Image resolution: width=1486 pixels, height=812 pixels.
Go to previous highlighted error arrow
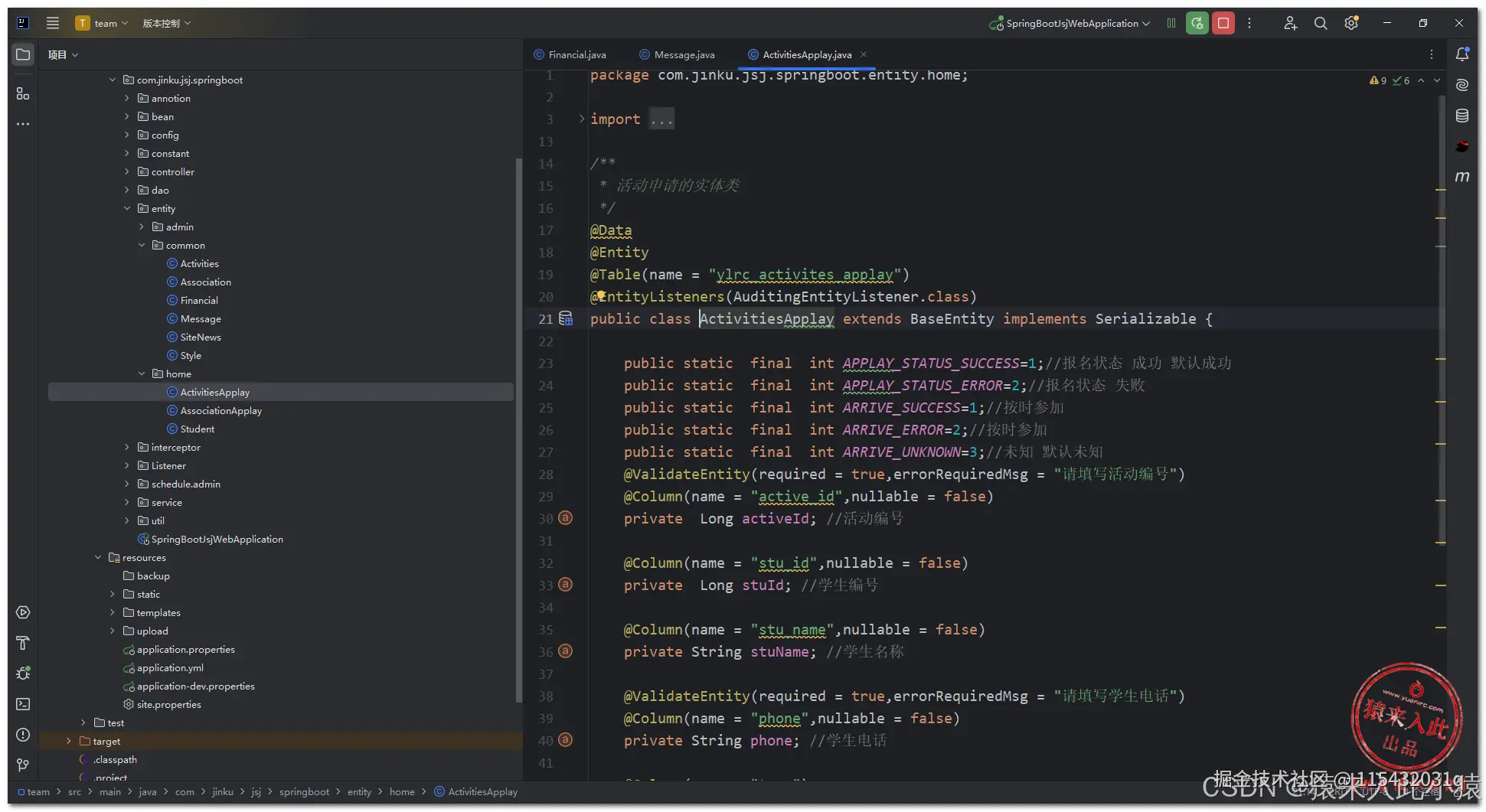pyautogui.click(x=1421, y=80)
